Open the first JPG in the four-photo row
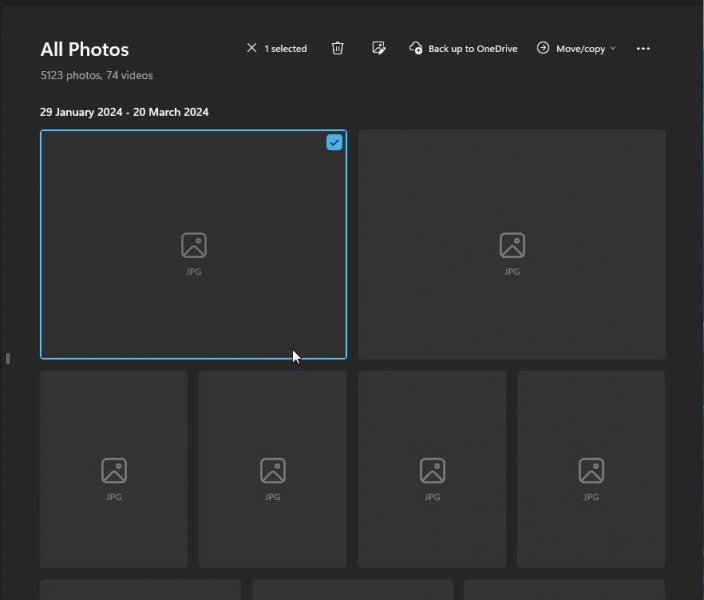Viewport: 704px width, 600px height. [114, 469]
